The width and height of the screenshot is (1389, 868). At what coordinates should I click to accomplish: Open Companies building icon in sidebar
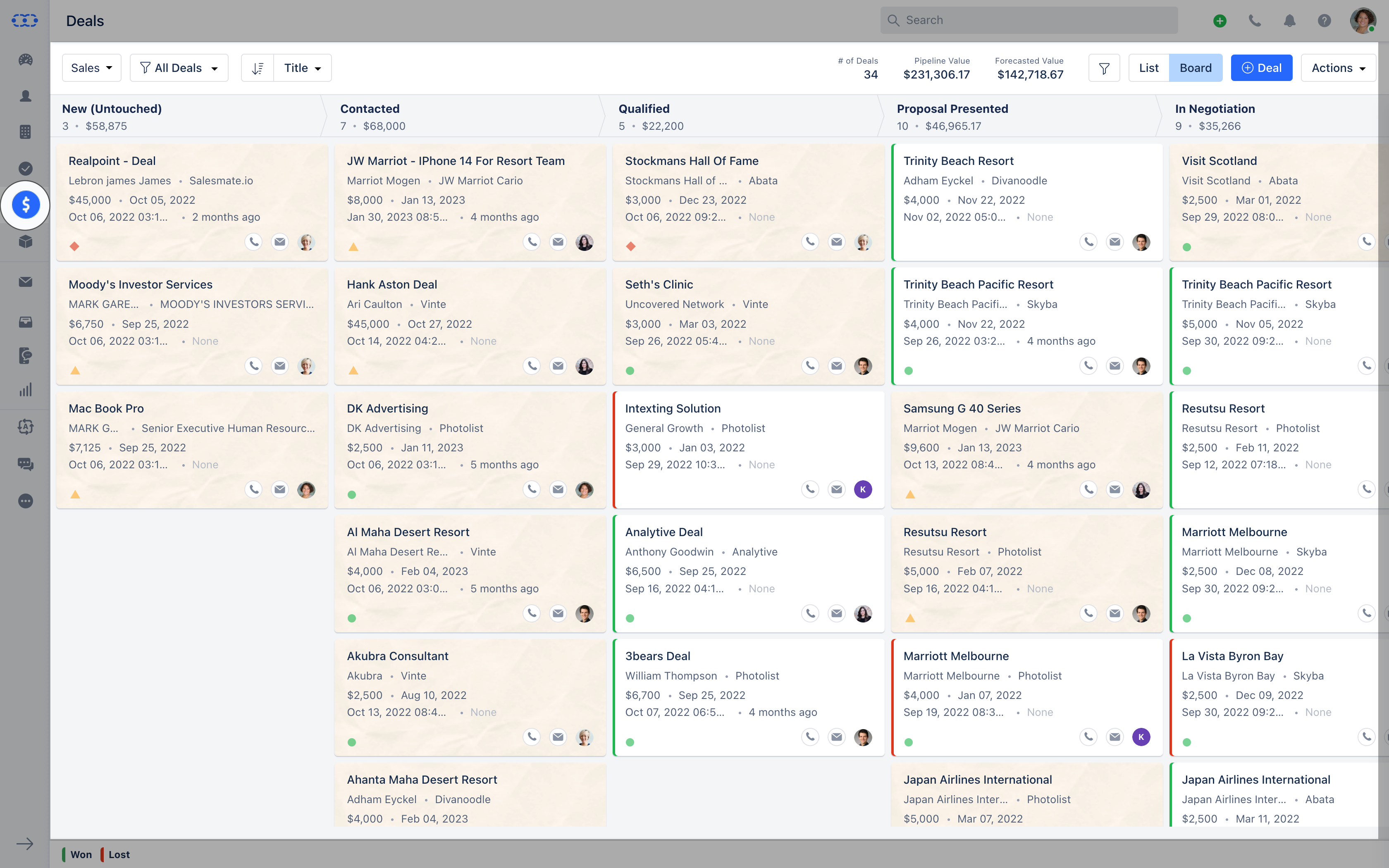click(25, 132)
